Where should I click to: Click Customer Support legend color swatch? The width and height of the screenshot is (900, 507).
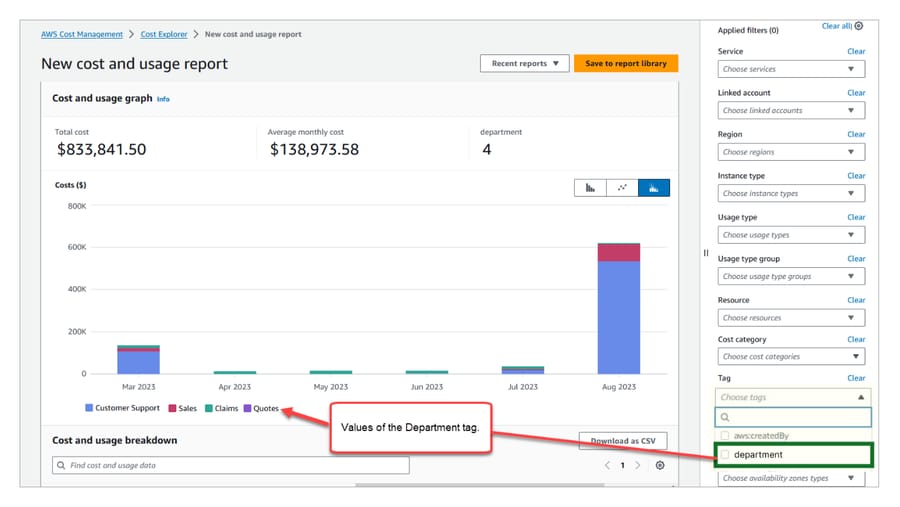tap(89, 408)
